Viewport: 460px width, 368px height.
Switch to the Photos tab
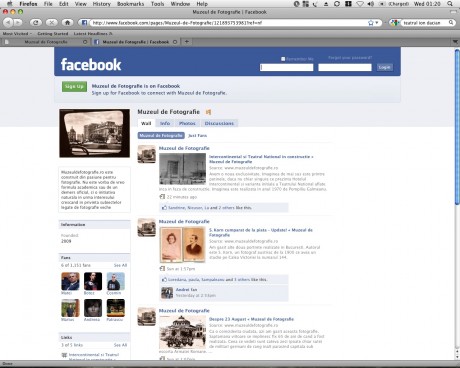[x=187, y=123]
